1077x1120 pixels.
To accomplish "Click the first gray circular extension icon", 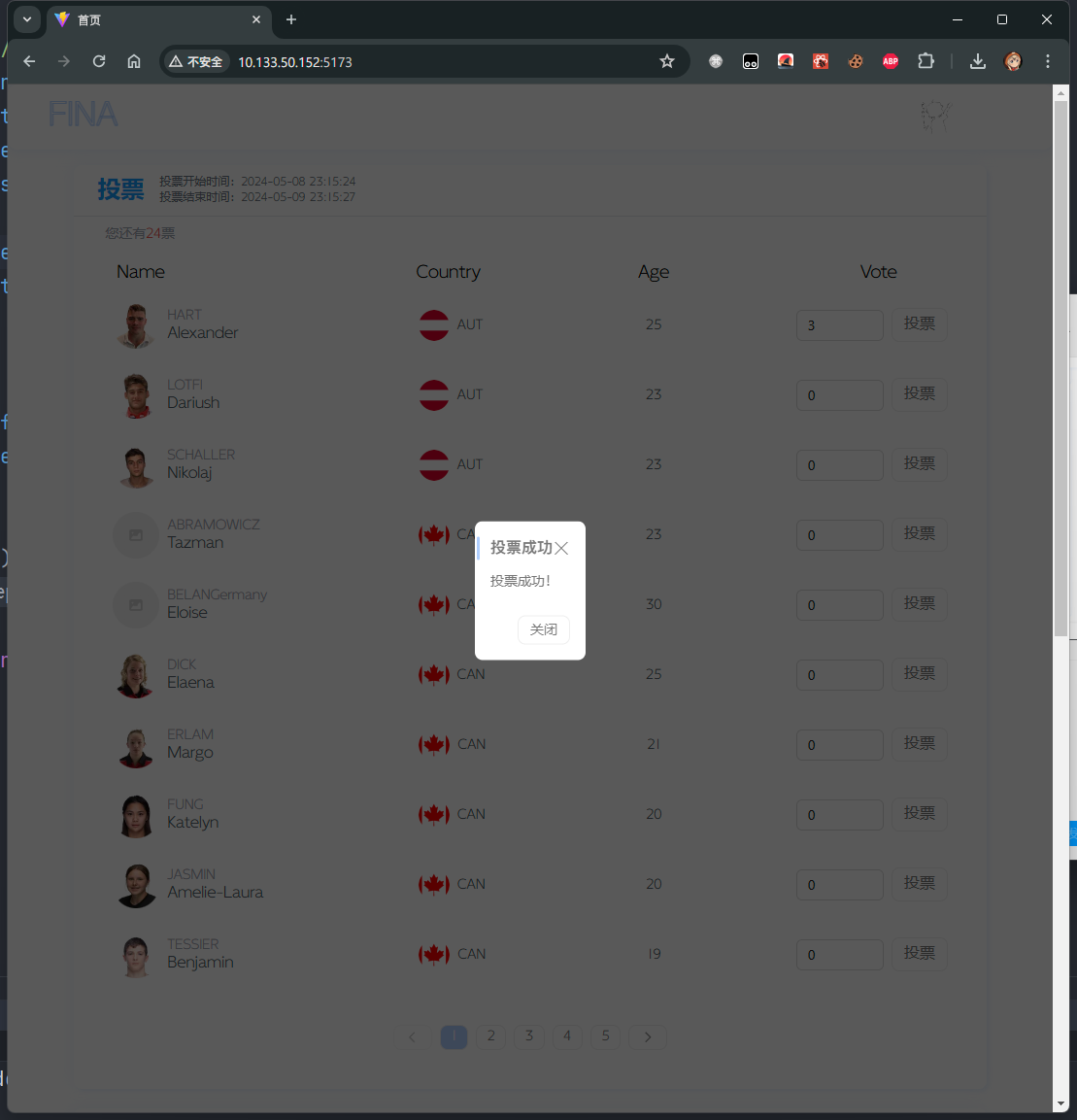I will tap(716, 61).
